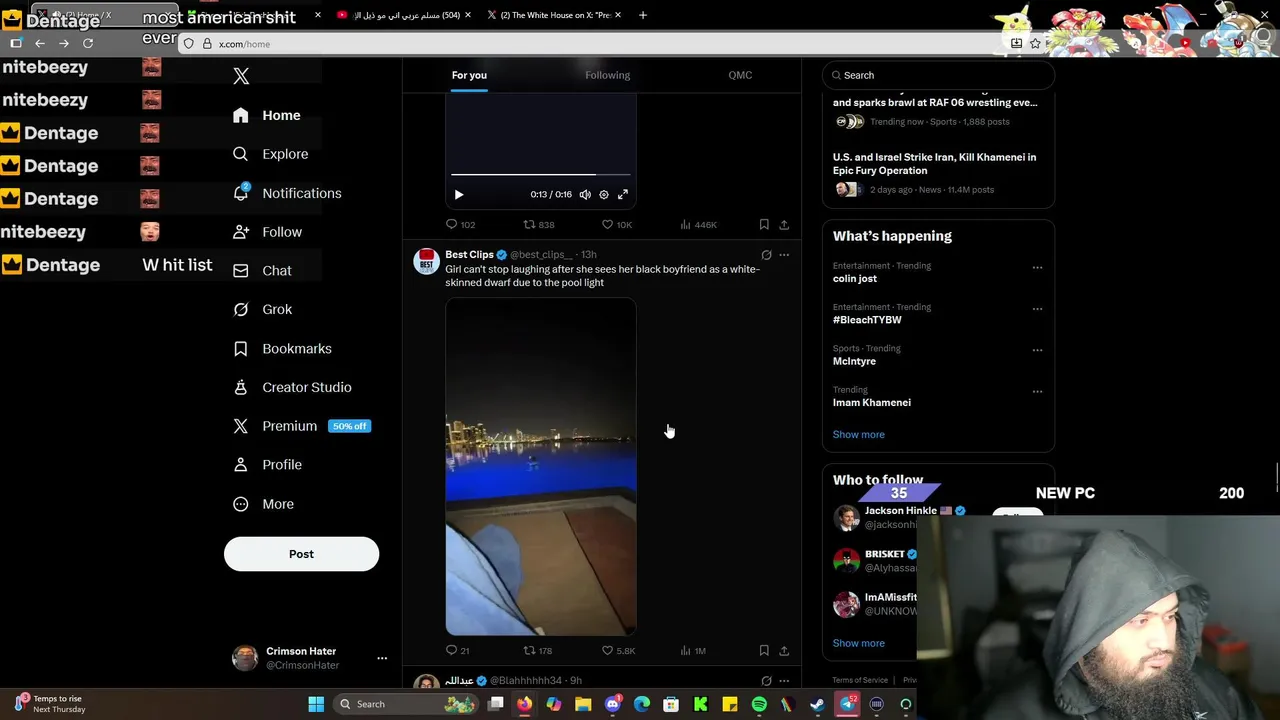Click the taskbar Search box
The image size is (1280, 720).
click(x=407, y=704)
